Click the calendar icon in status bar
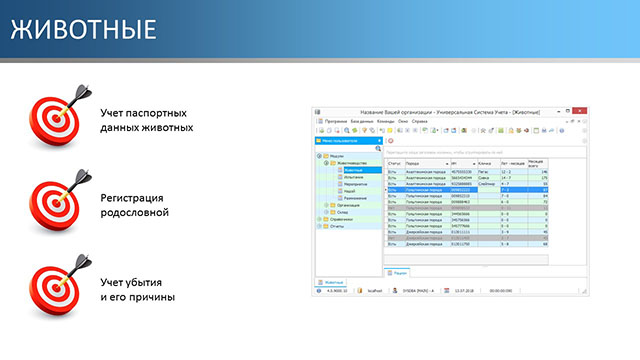The image size is (640, 360). point(447,291)
